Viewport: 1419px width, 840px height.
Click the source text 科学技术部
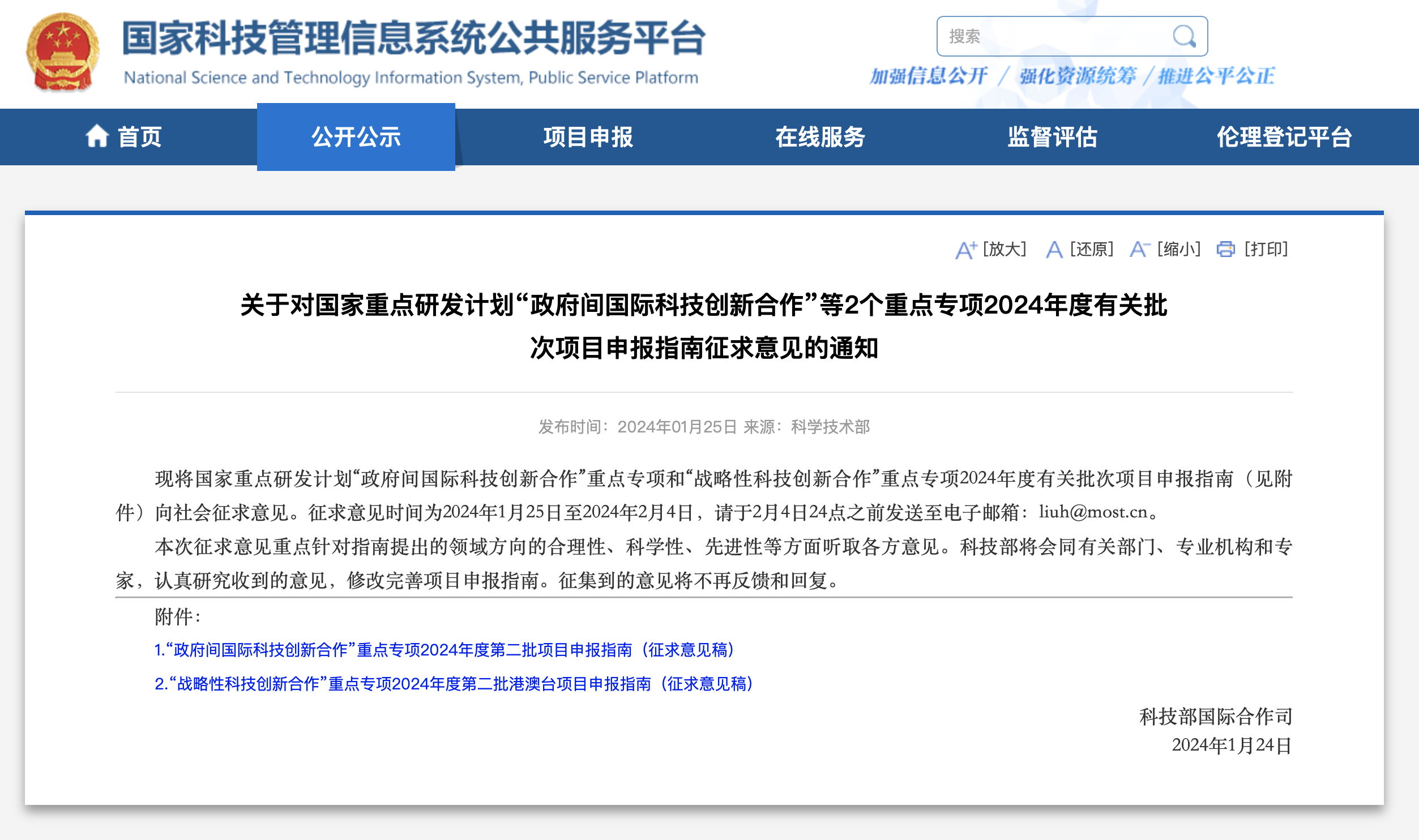(831, 427)
